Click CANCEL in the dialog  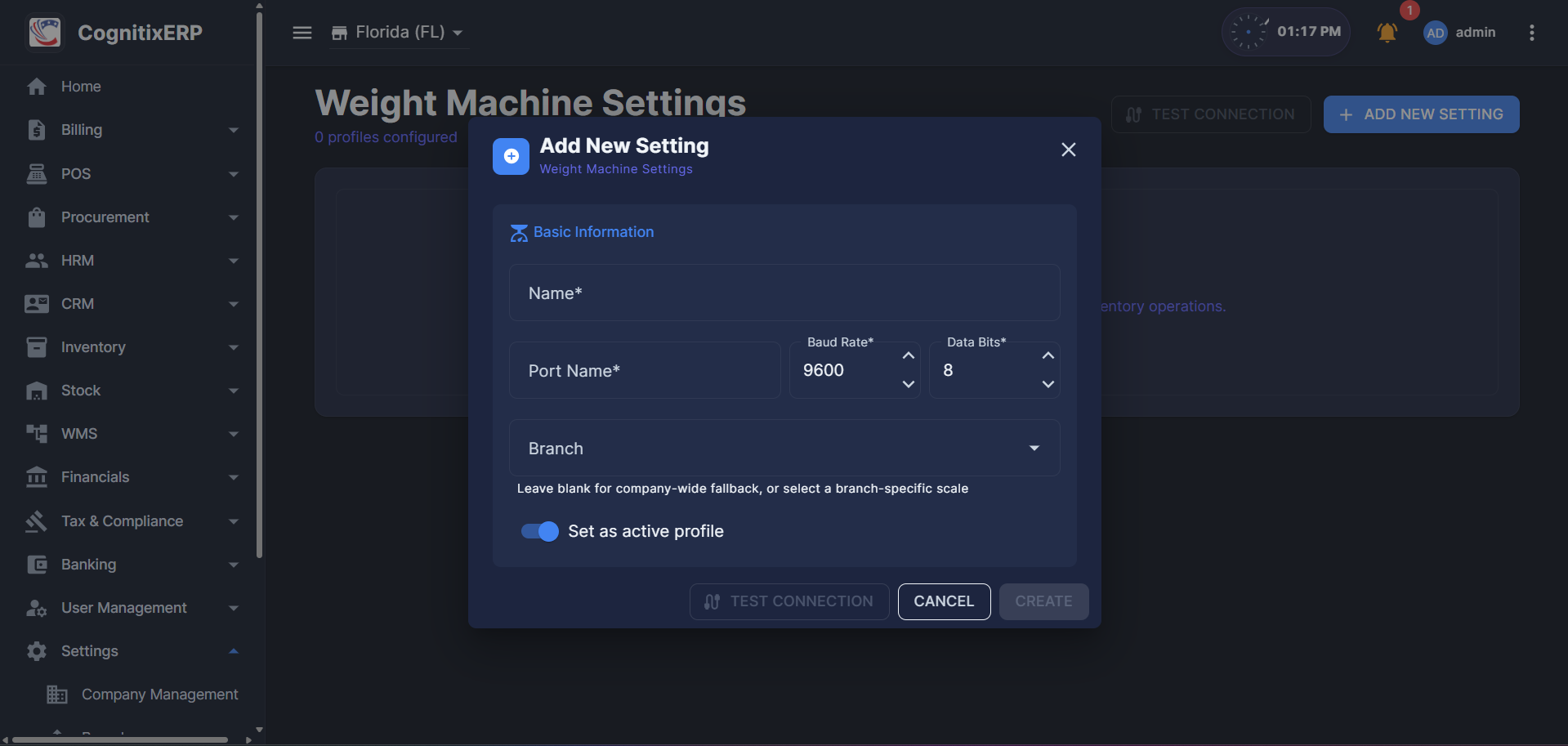944,601
